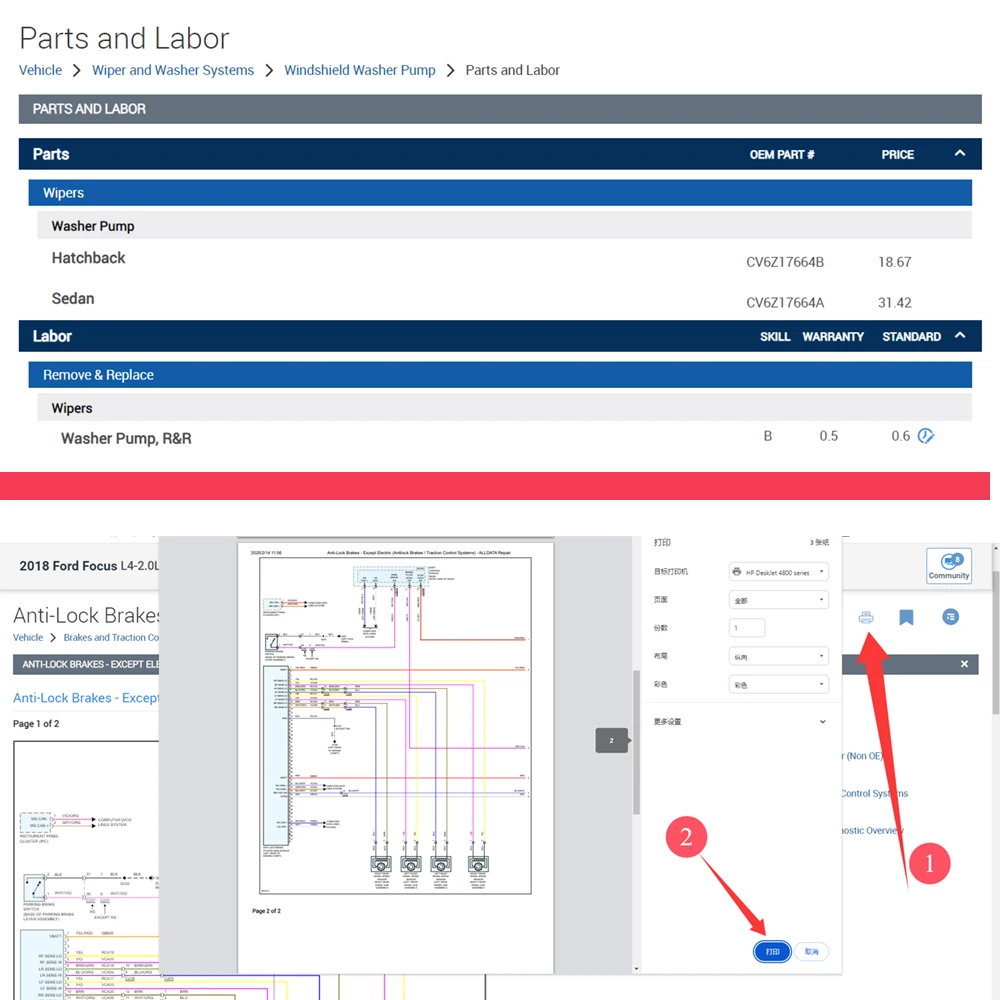Image resolution: width=1000 pixels, height=1000 pixels.
Task: Collapse the Labor section chevron
Action: click(x=960, y=335)
